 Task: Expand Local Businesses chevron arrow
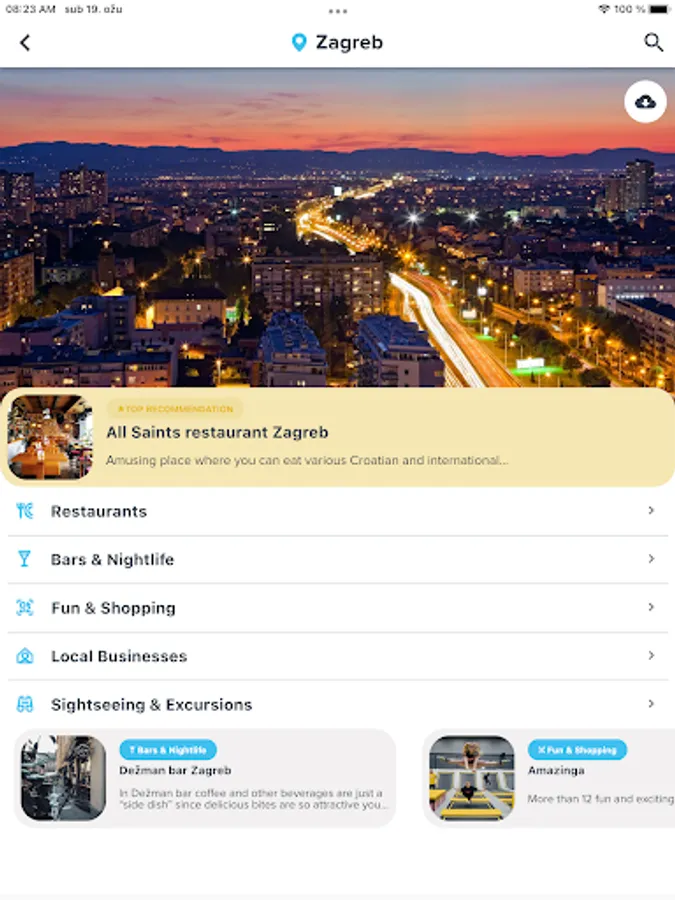pyautogui.click(x=651, y=655)
